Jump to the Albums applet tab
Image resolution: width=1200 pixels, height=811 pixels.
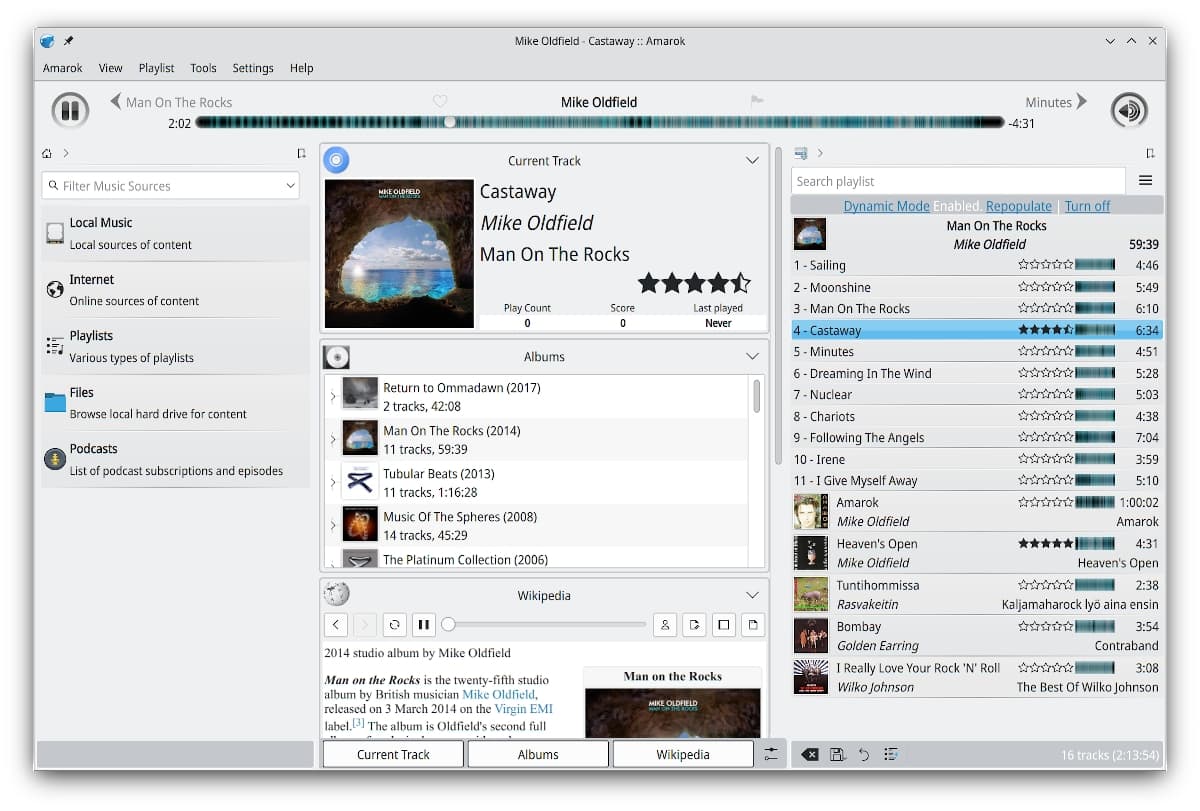click(538, 755)
